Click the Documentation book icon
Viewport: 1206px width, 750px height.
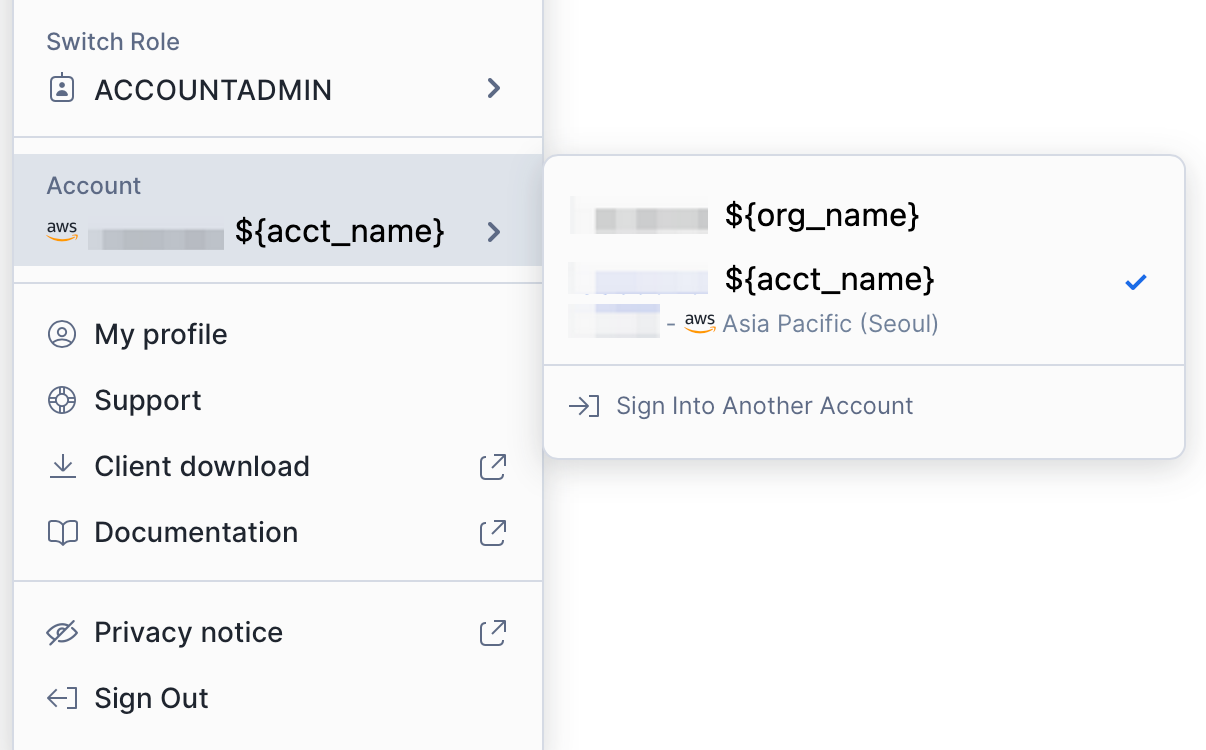click(62, 532)
